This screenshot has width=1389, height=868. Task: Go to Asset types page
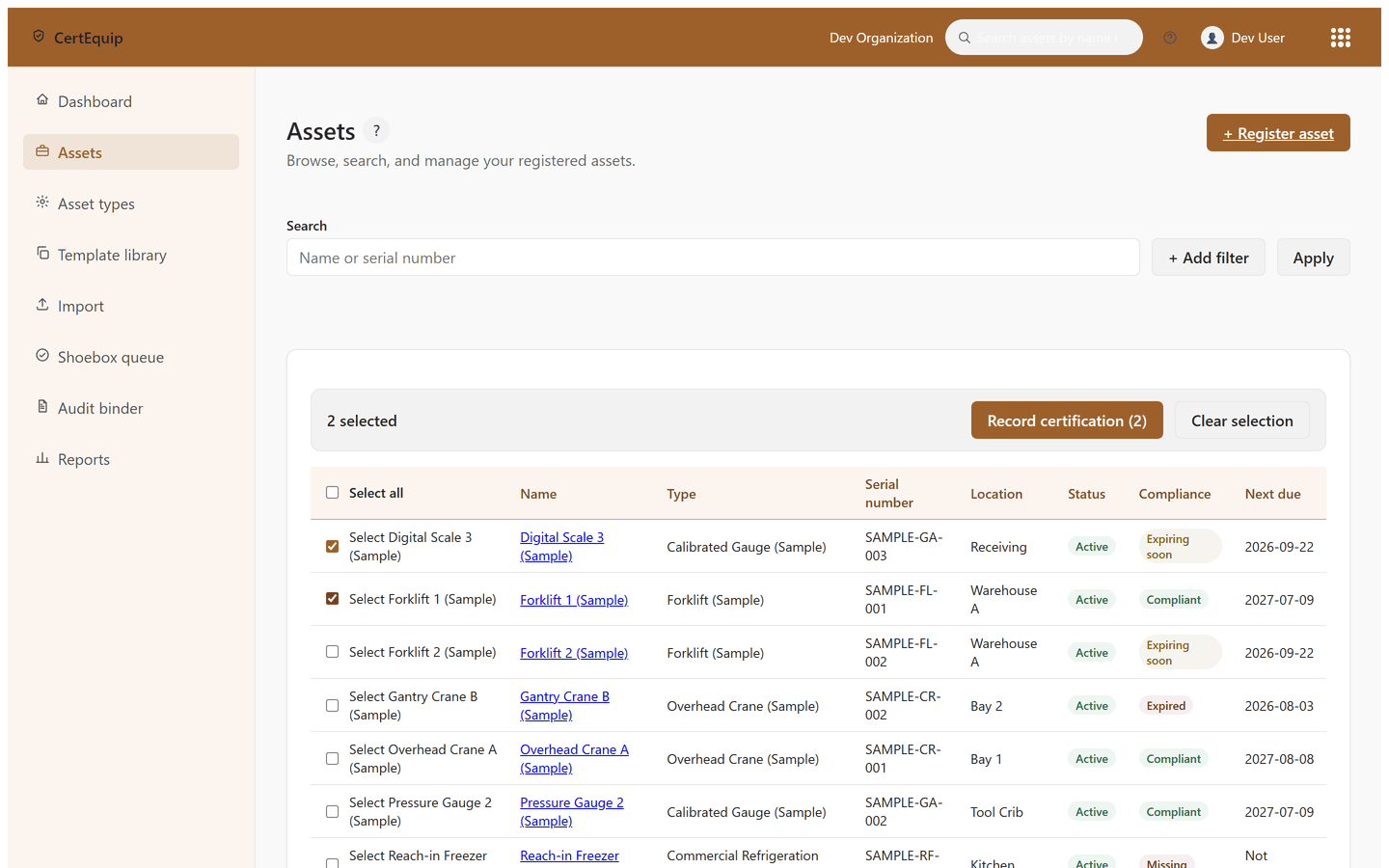131,203
